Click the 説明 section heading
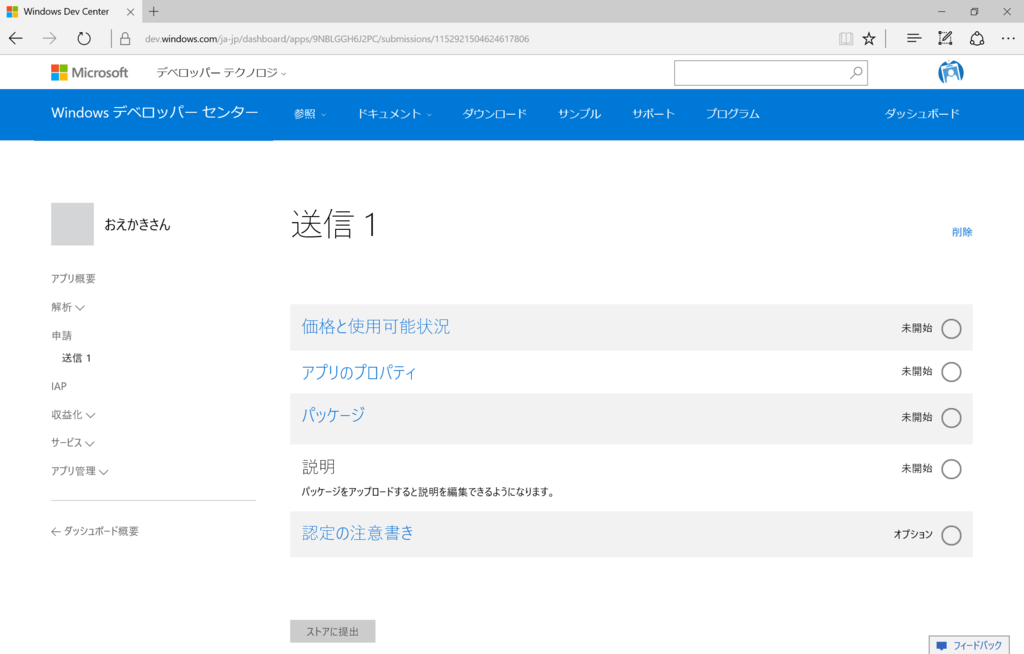Viewport: 1024px width, 654px height. click(318, 466)
